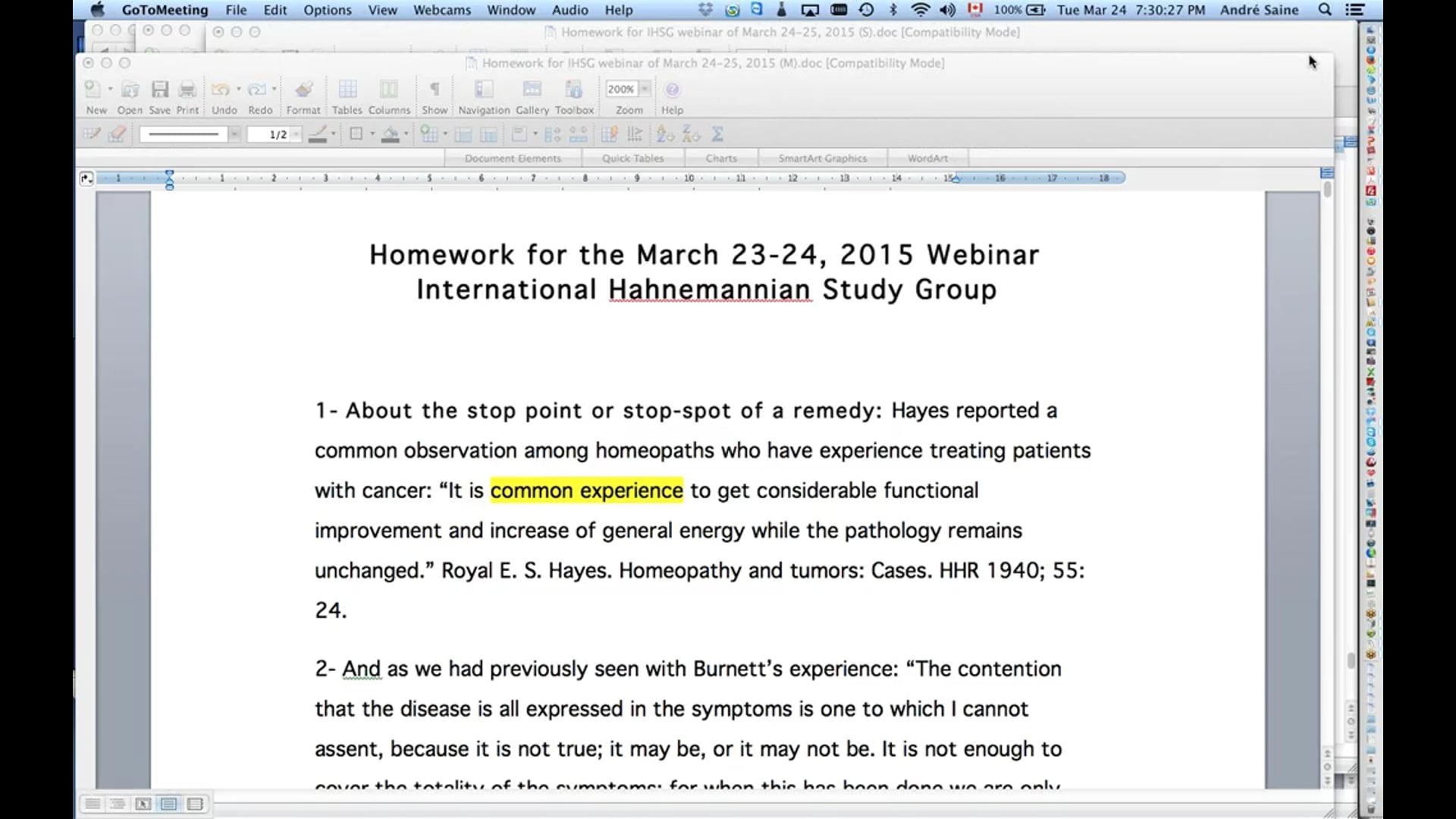Print the homework document
The width and height of the screenshot is (1456, 819).
click(x=187, y=89)
